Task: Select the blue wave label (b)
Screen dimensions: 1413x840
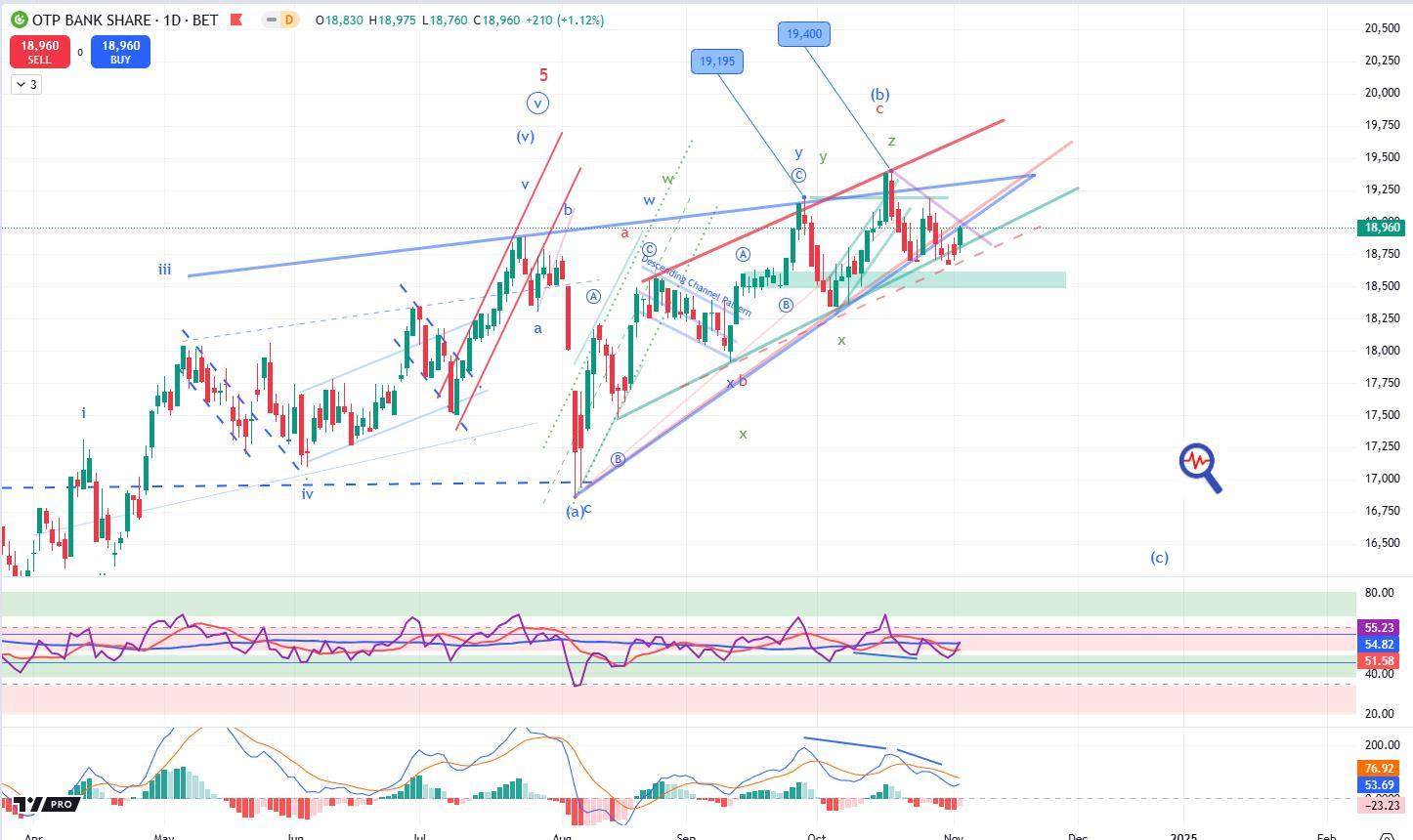Action: [x=880, y=95]
